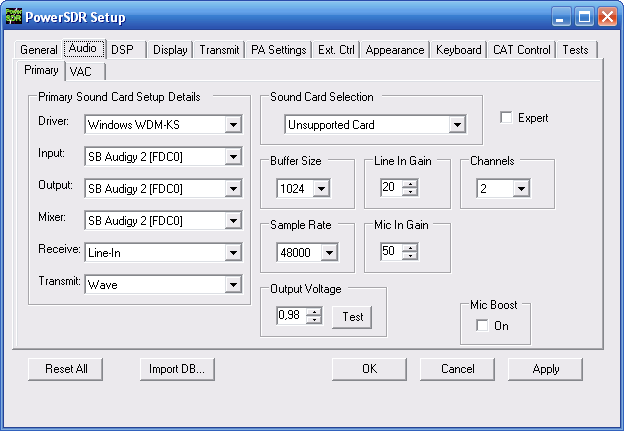625x432 pixels.
Task: Open the Driver dropdown list
Action: (x=233, y=125)
